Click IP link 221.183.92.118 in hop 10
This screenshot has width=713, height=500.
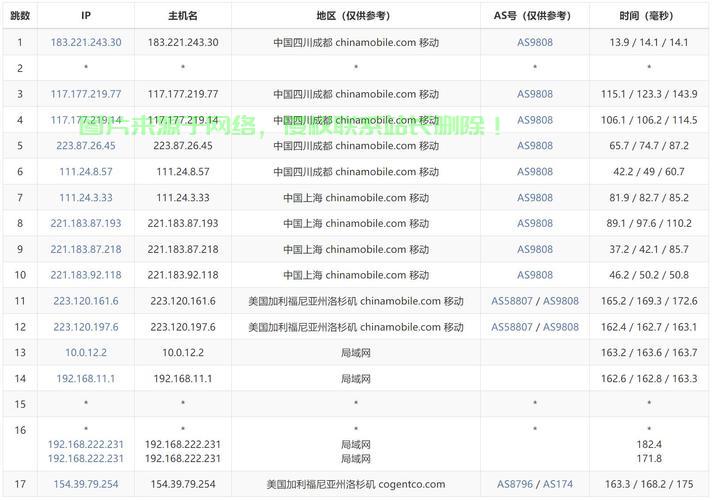86,275
